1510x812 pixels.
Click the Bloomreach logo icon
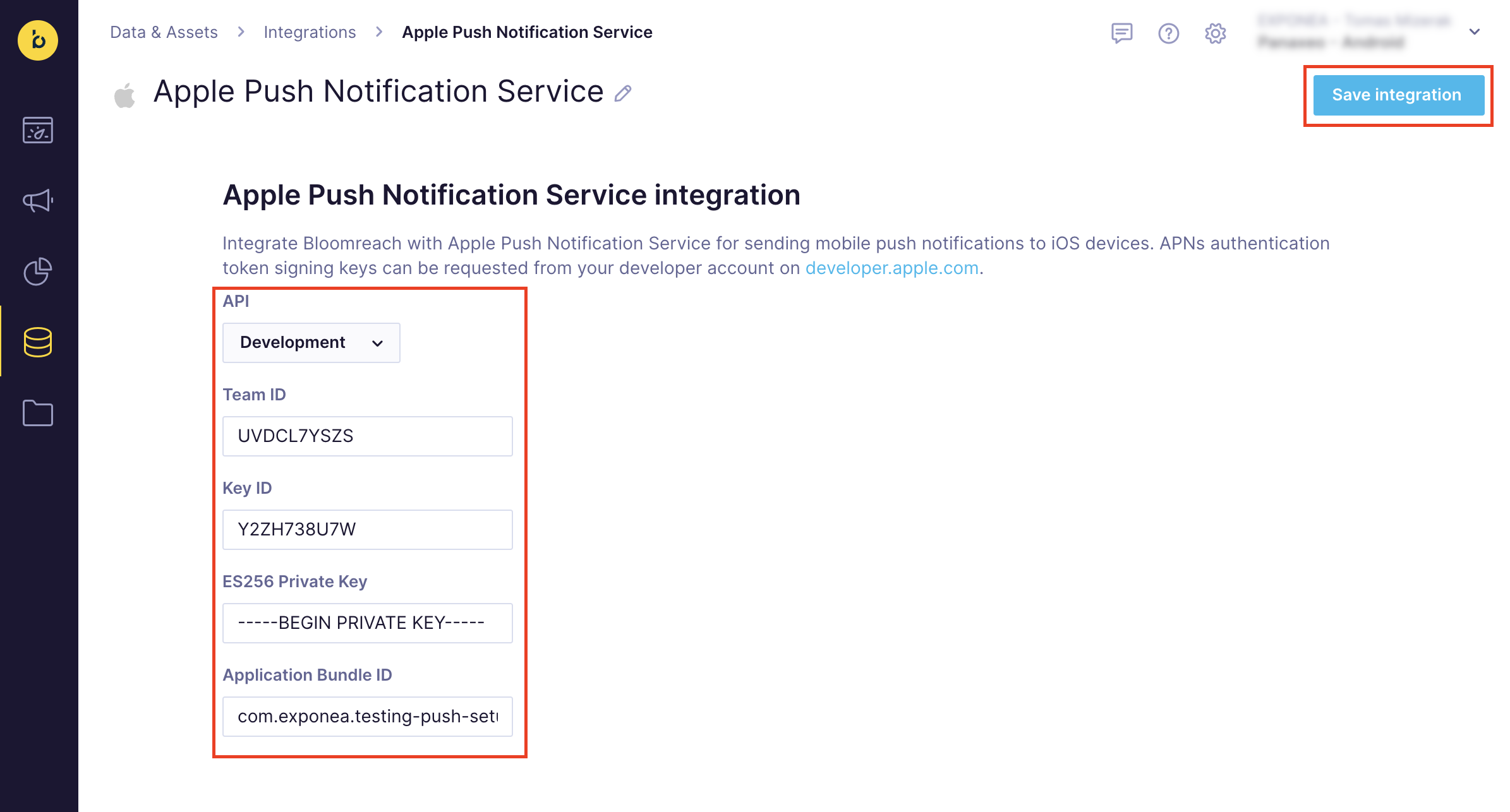pyautogui.click(x=38, y=40)
